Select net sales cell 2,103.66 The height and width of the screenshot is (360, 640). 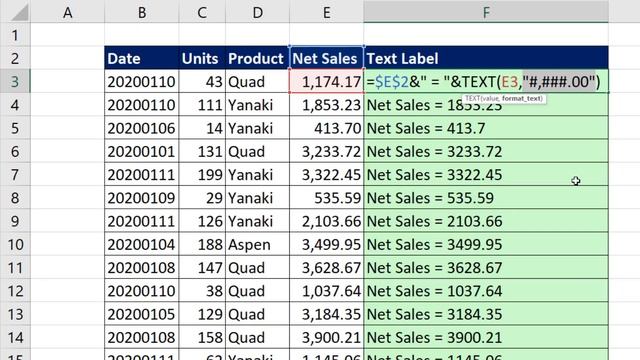coord(327,221)
